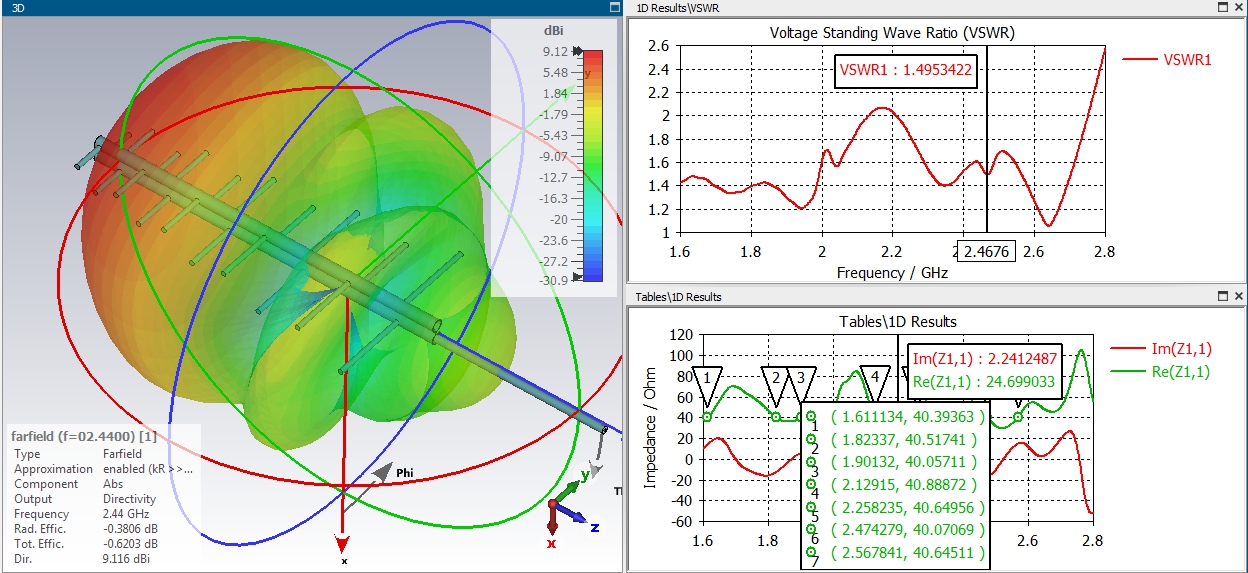This screenshot has width=1248, height=573.
Task: Click the Phi angle arrow label
Action: coord(404,473)
